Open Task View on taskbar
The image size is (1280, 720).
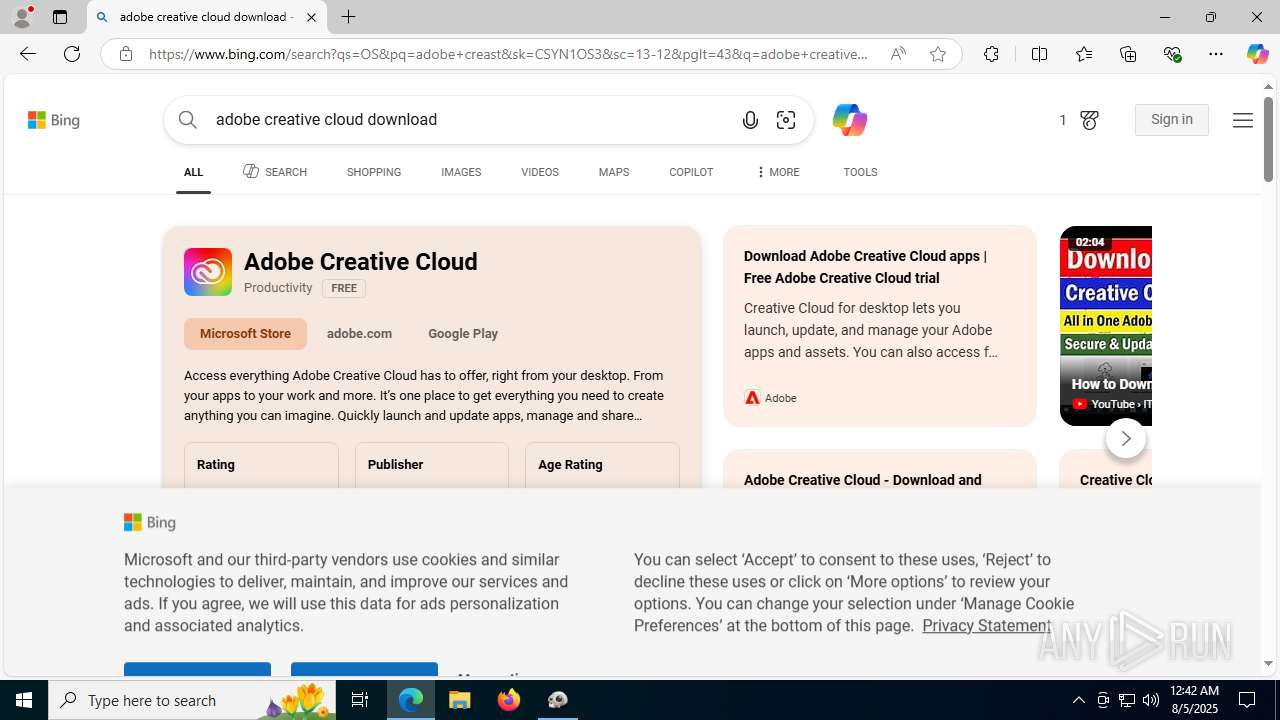point(360,700)
